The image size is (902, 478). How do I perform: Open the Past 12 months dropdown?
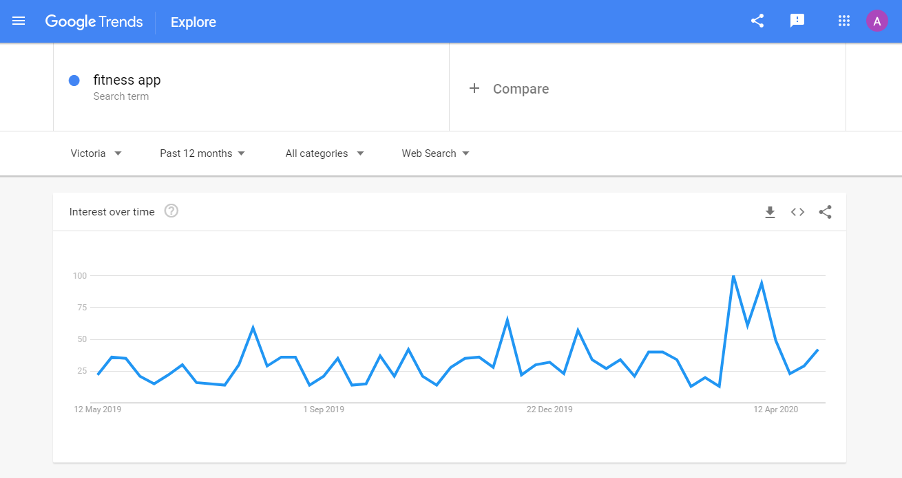202,154
